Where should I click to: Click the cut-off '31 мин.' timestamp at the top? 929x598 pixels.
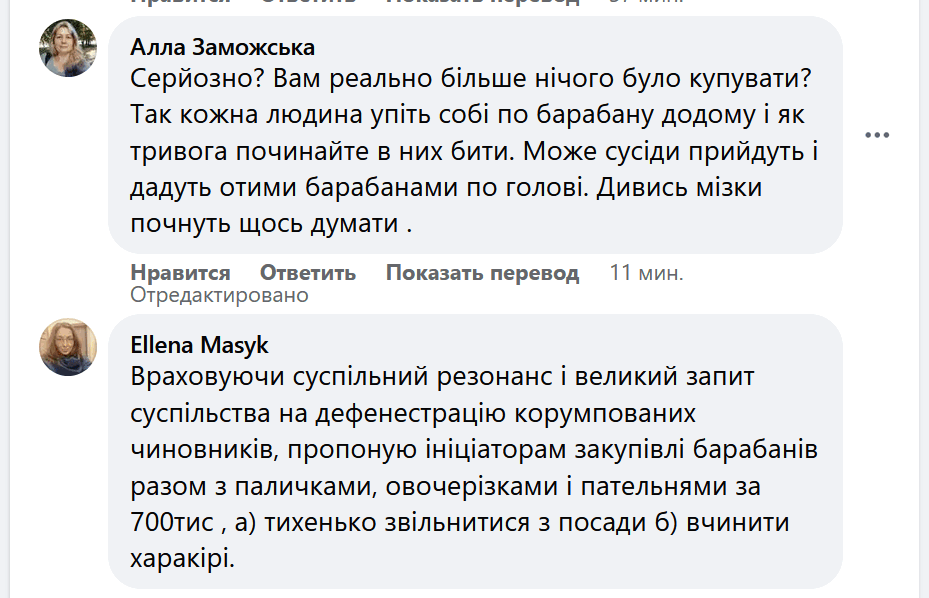pos(646,3)
